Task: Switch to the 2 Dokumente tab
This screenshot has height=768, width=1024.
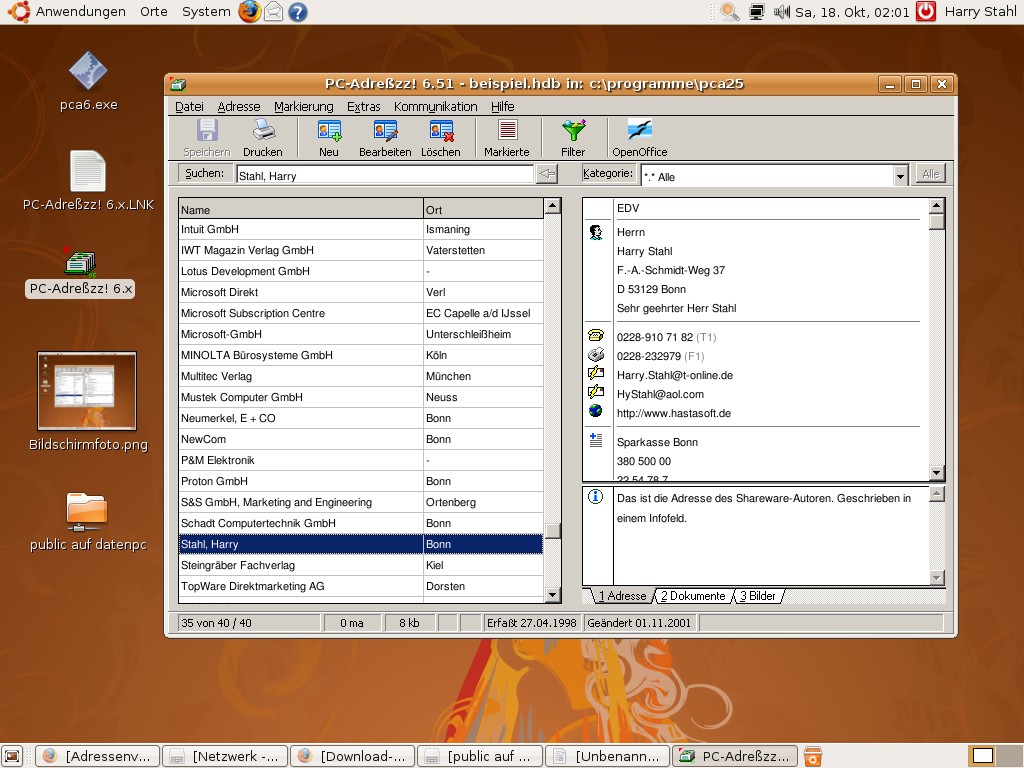Action: (692, 596)
